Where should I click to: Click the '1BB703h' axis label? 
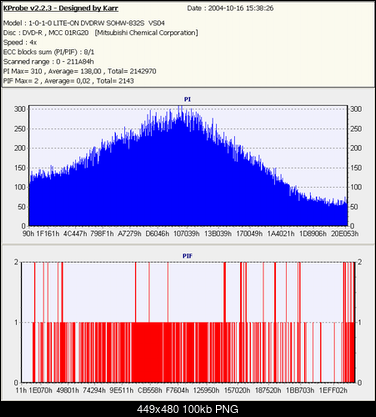click(x=300, y=390)
